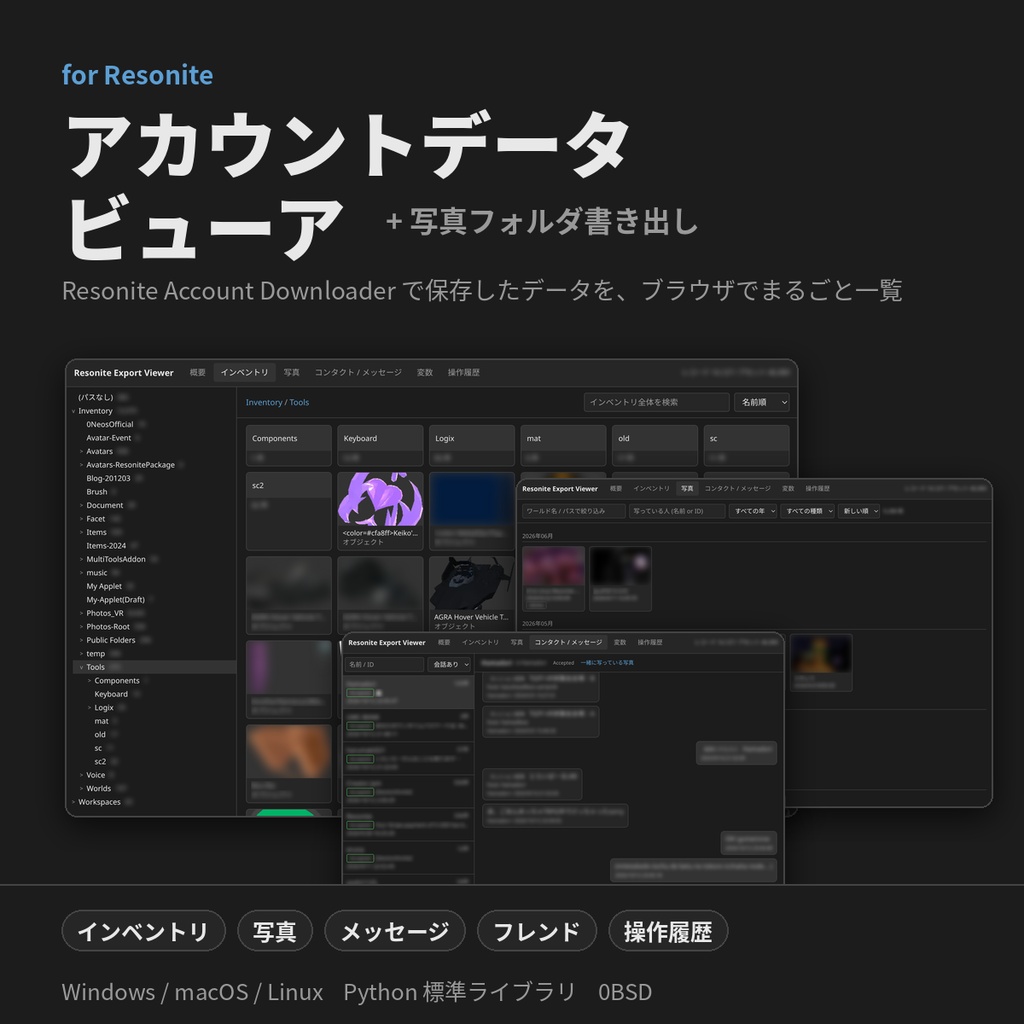Screen dimensions: 1024x1024
Task: Expand the Avatars-ResonitePackage folder arrow
Action: tap(82, 465)
